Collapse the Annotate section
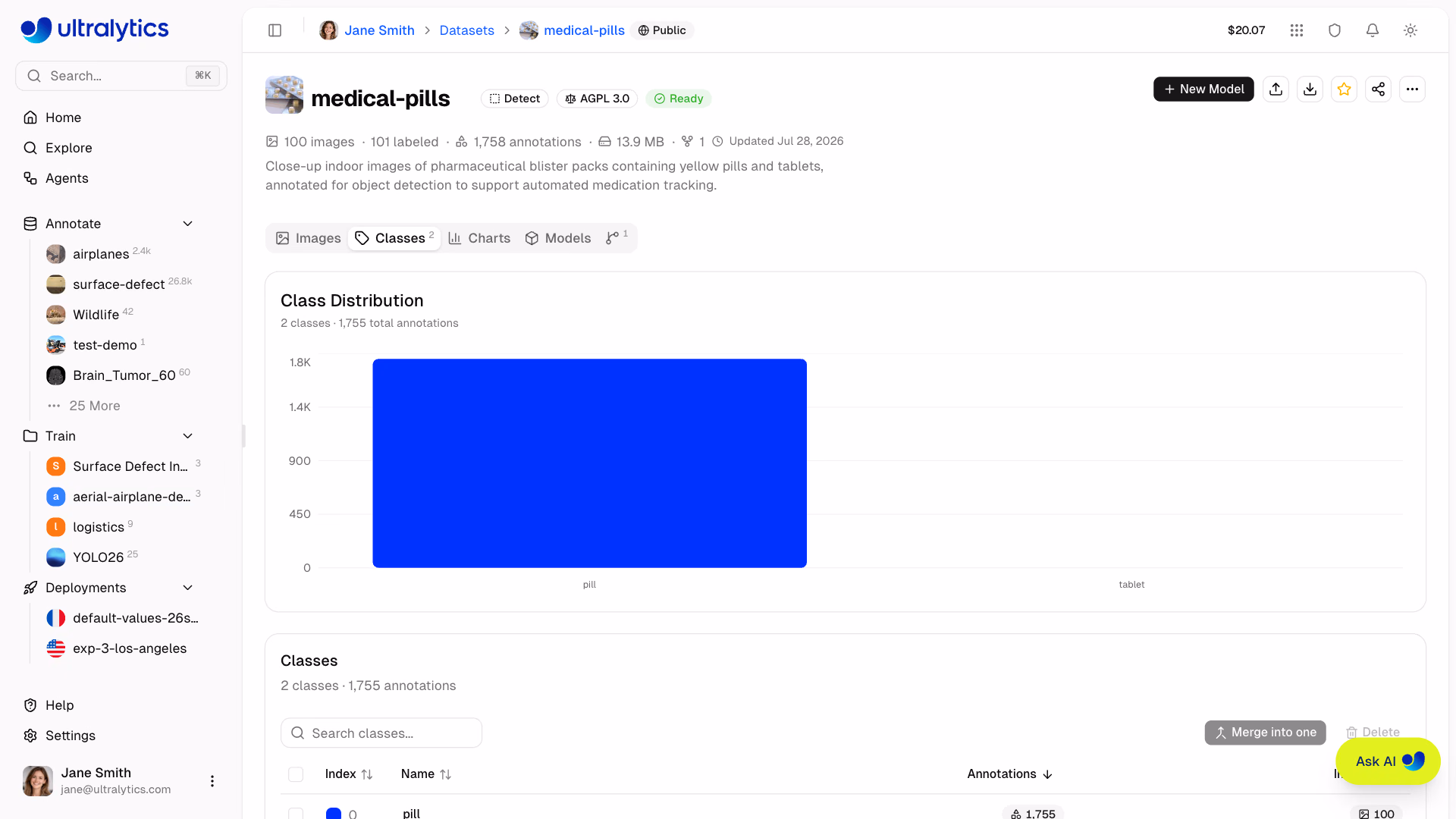The width and height of the screenshot is (1456, 819). coord(188,224)
